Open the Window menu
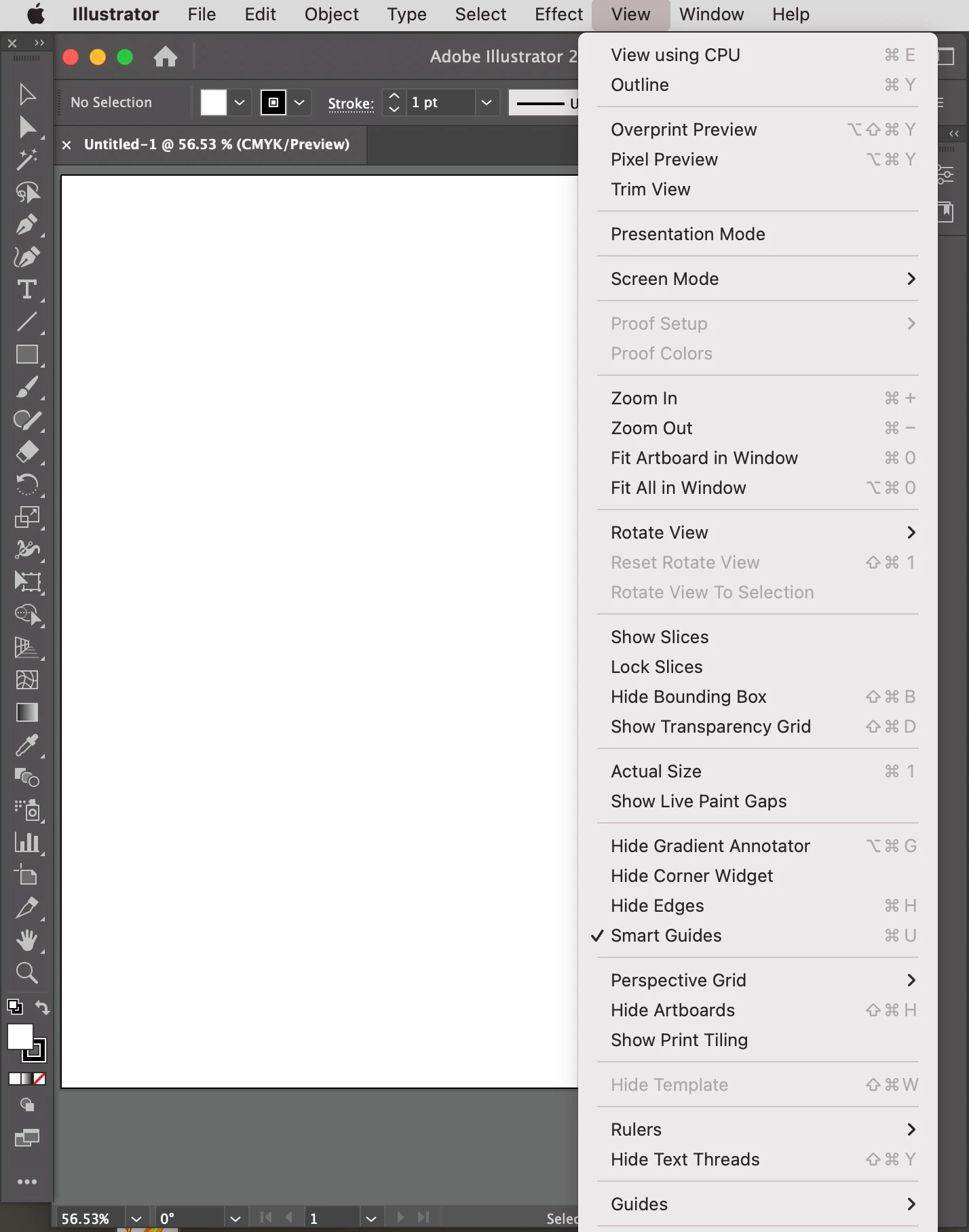The width and height of the screenshot is (969, 1232). click(711, 14)
